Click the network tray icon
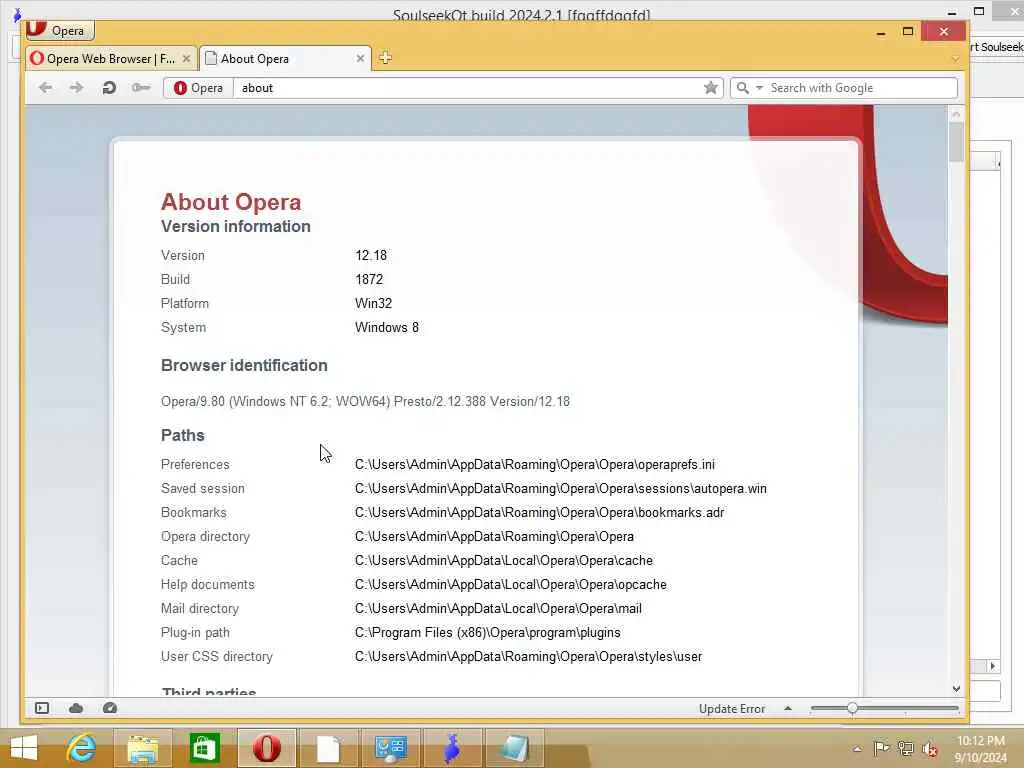Image resolution: width=1024 pixels, height=768 pixels. [x=905, y=748]
